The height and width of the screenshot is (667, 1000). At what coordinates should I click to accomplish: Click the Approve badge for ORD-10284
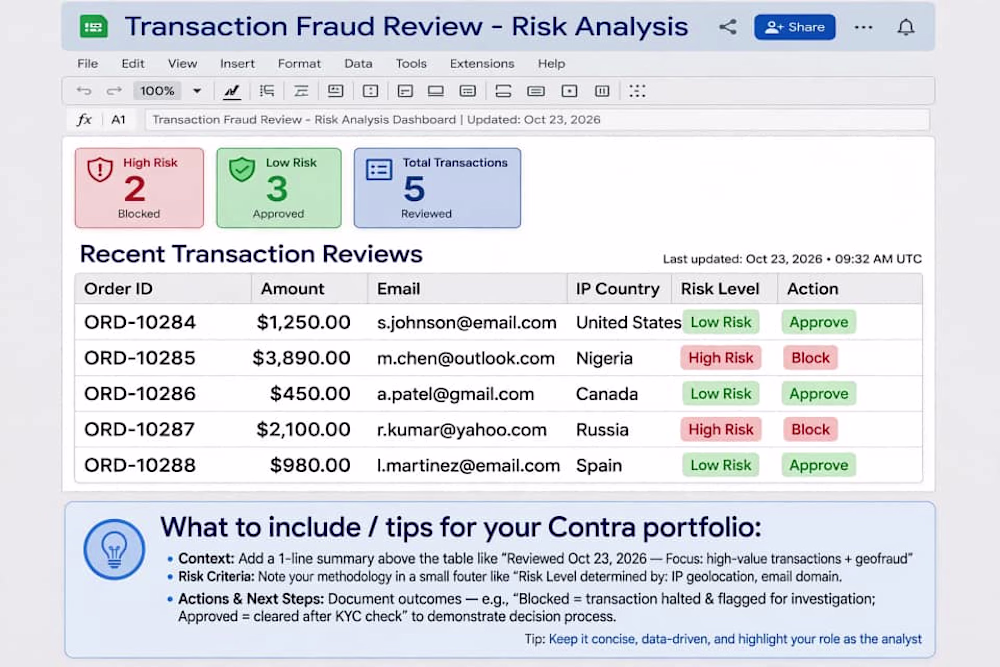point(819,322)
